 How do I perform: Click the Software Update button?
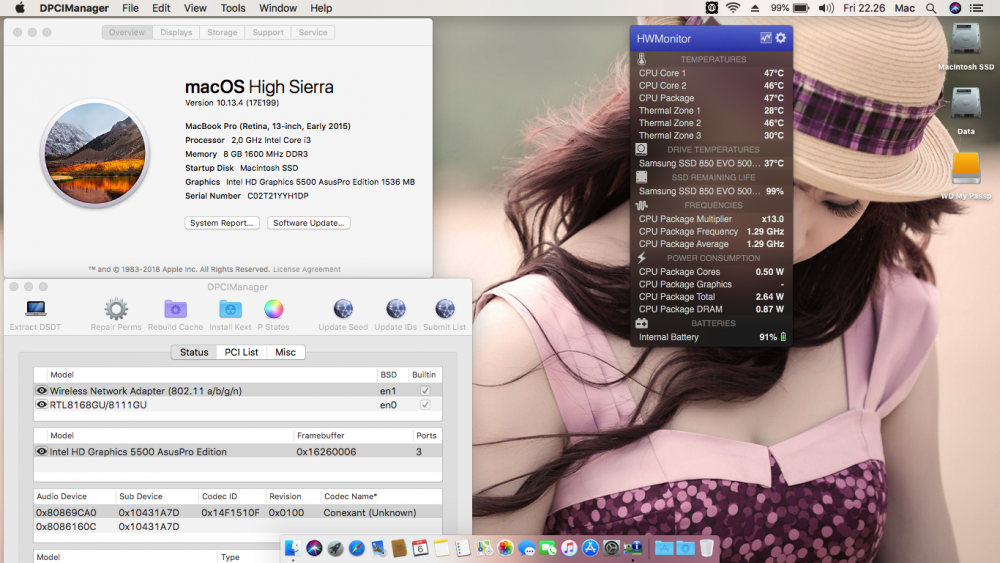click(x=309, y=223)
